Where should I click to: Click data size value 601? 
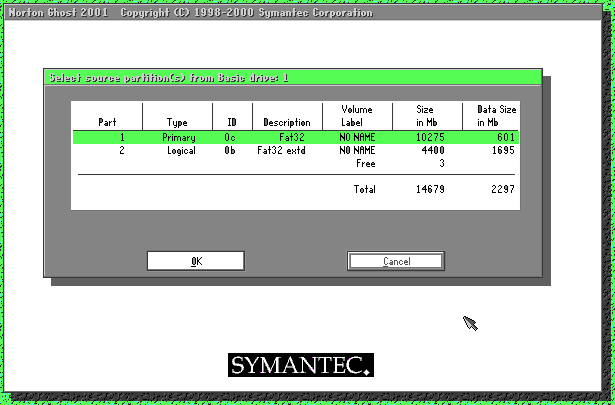tap(506, 137)
